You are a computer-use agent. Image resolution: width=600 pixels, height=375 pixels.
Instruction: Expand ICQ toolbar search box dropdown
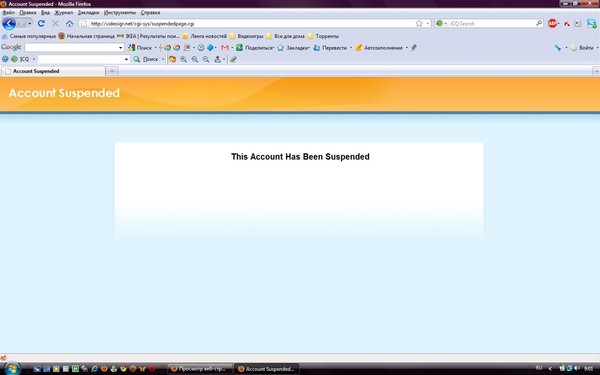click(126, 59)
